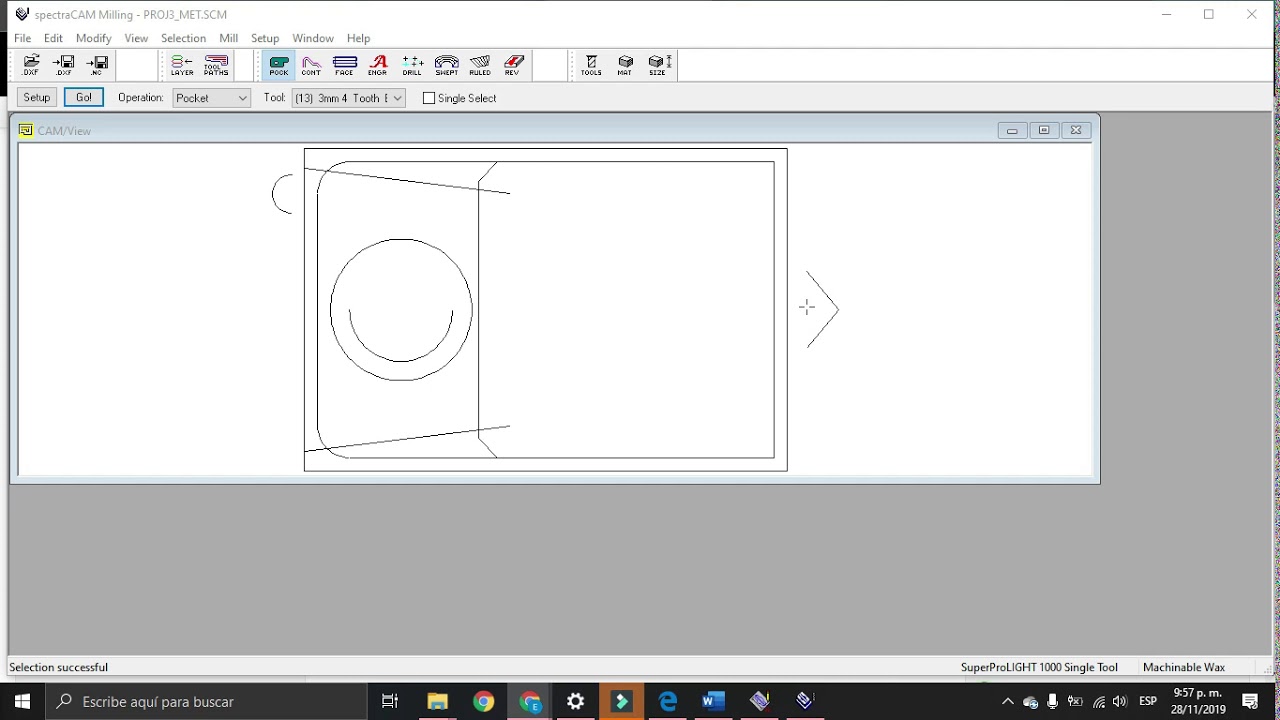Select the Revolve (REV) surface icon
The height and width of the screenshot is (720, 1280).
(x=513, y=66)
